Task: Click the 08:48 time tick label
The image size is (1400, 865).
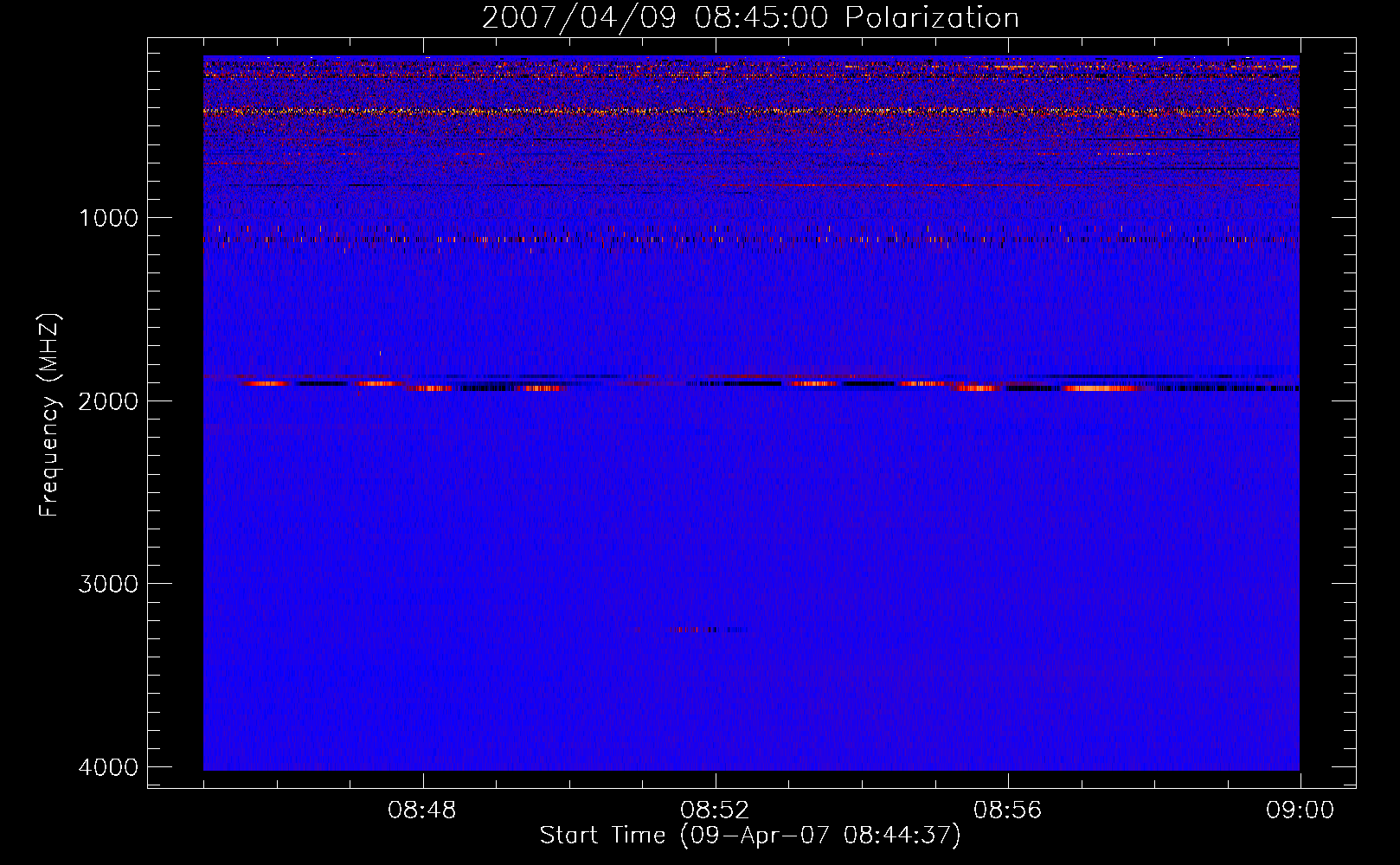Action: click(x=422, y=811)
